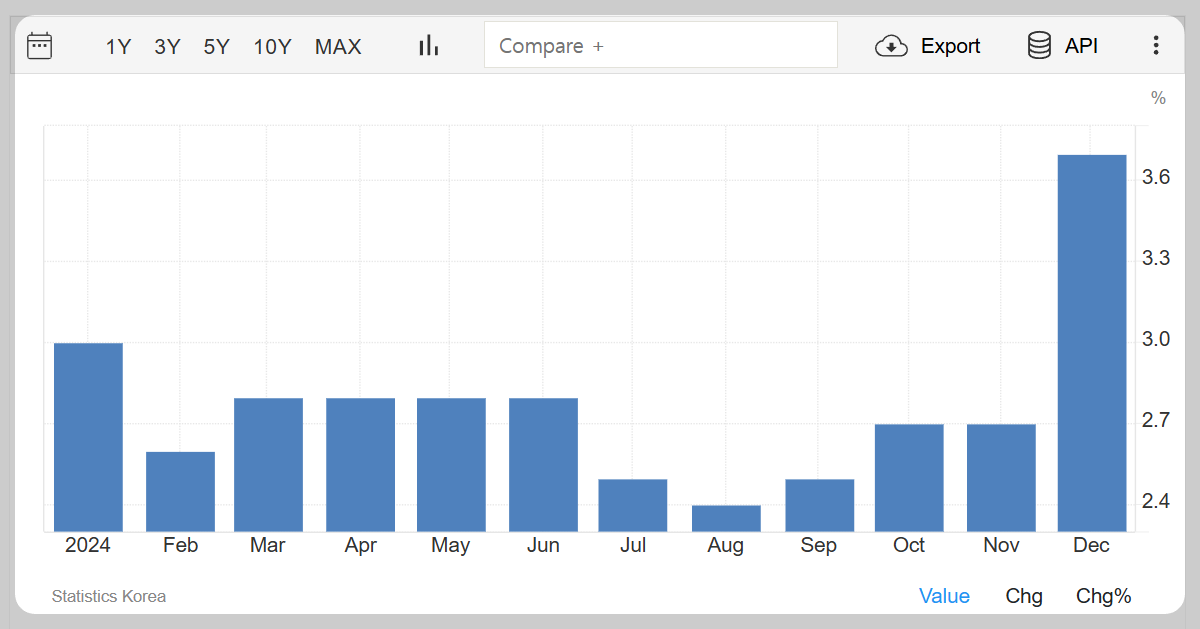1200x629 pixels.
Task: Click the 3.3 y-axis label
Action: [1156, 258]
